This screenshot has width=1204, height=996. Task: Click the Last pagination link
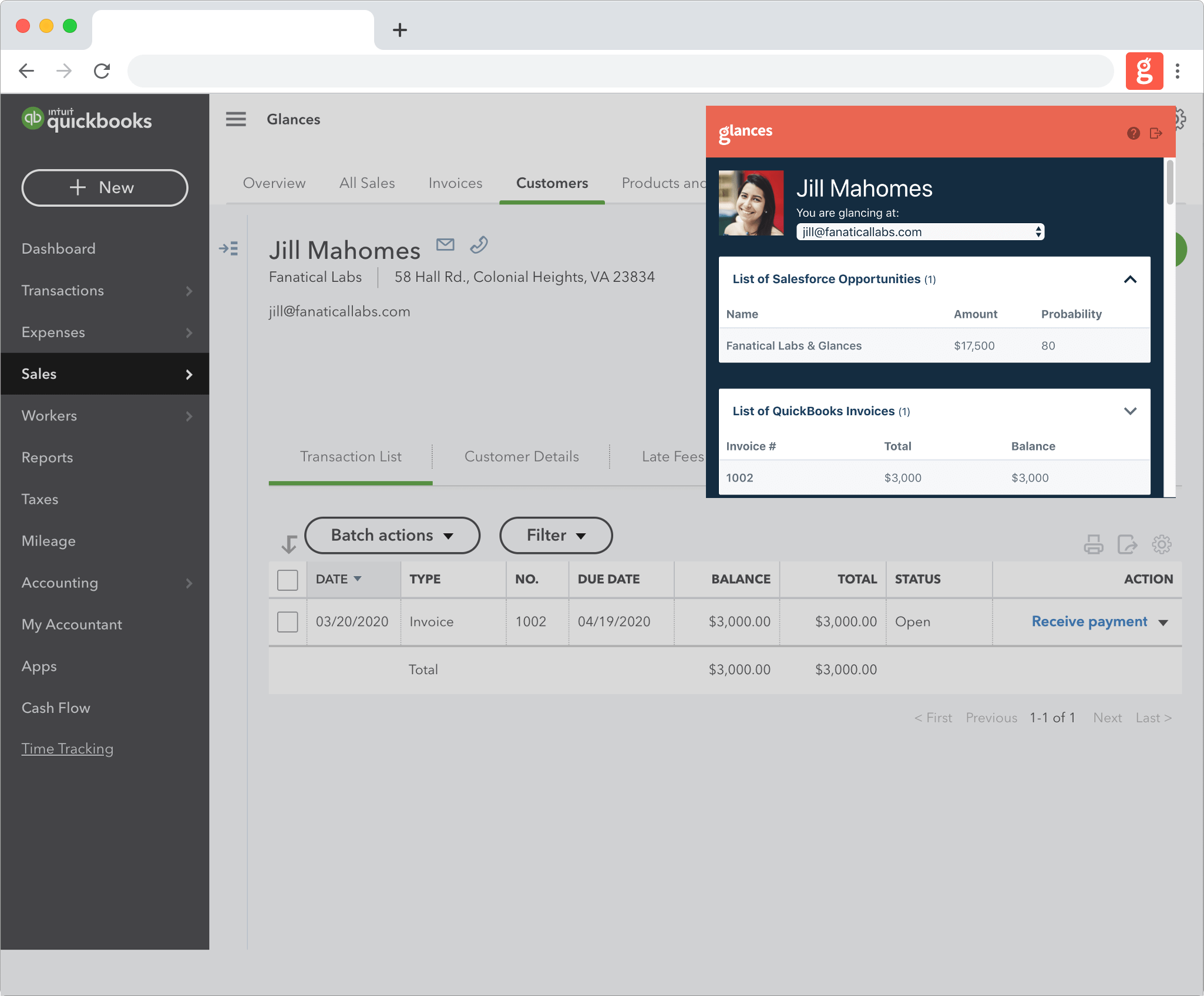pyautogui.click(x=1153, y=718)
